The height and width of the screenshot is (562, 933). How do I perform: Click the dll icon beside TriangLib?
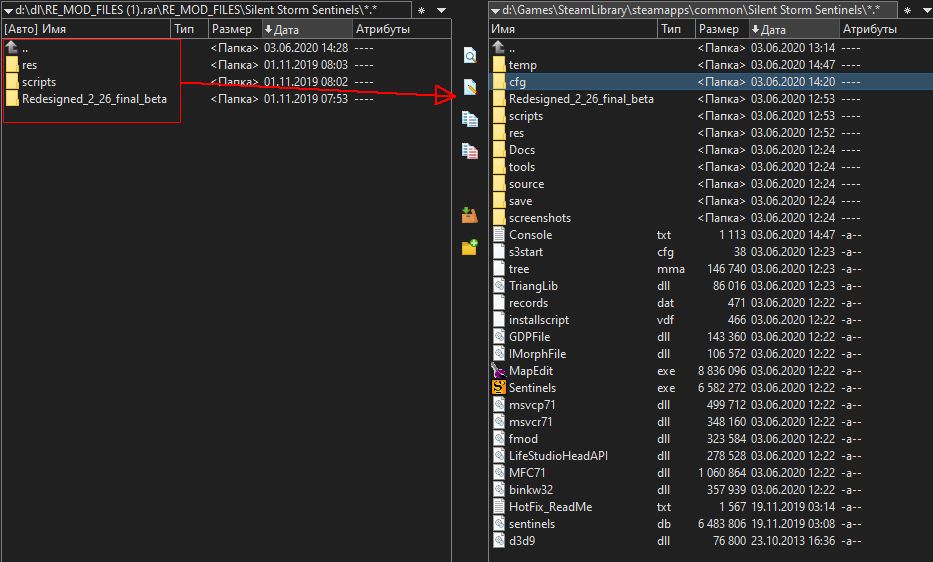[499, 286]
